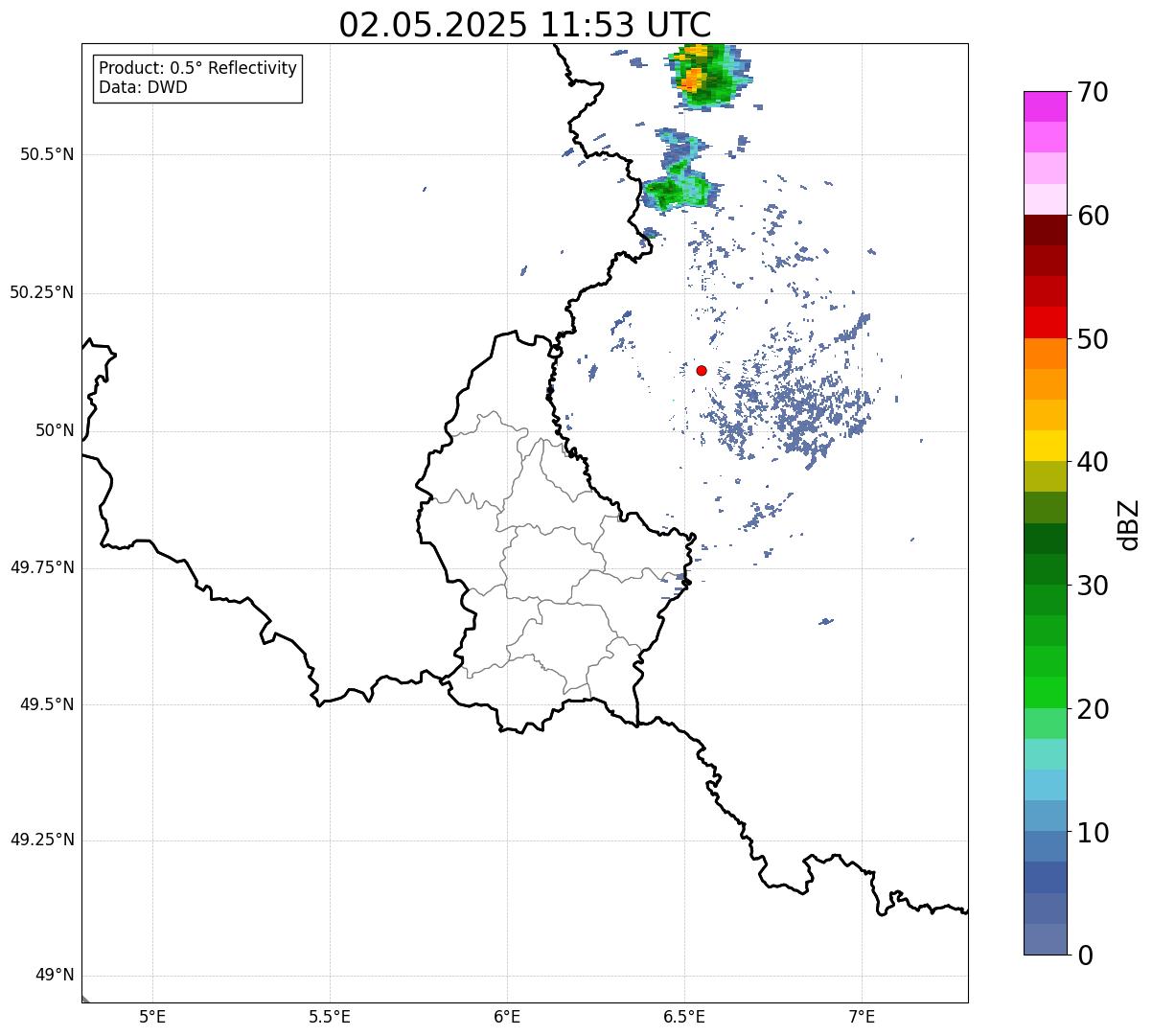The width and height of the screenshot is (1152, 1036).
Task: Click the colorbar 30 tick label
Action: [x=1094, y=586]
